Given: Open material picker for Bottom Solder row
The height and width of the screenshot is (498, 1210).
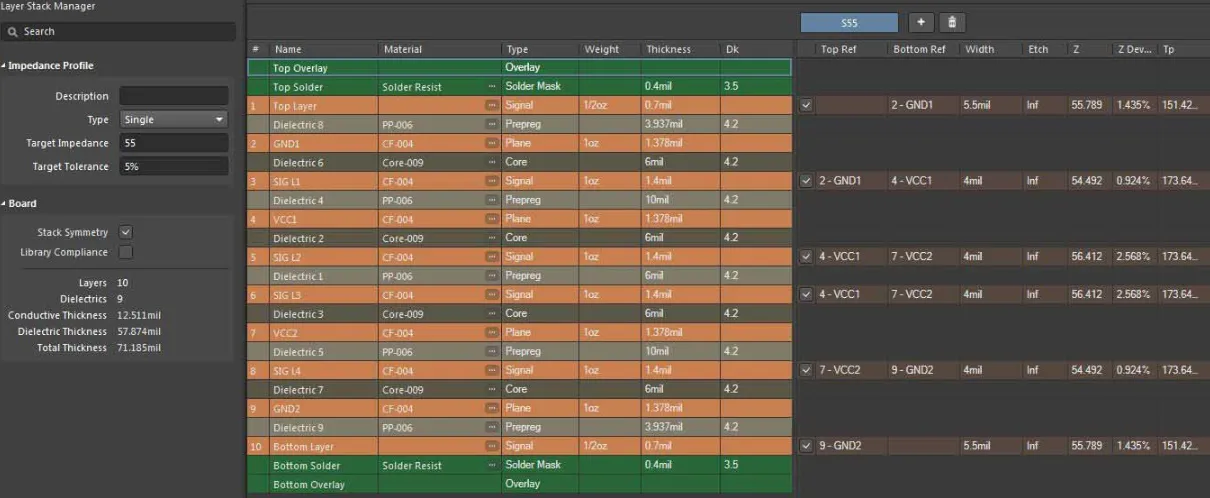Looking at the screenshot, I should pyautogui.click(x=491, y=466).
